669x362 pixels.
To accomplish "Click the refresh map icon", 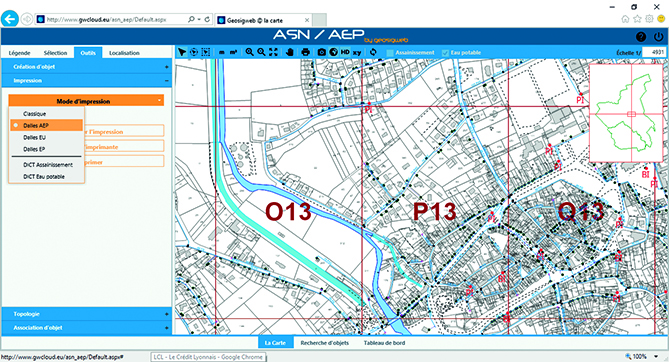I will (373, 52).
